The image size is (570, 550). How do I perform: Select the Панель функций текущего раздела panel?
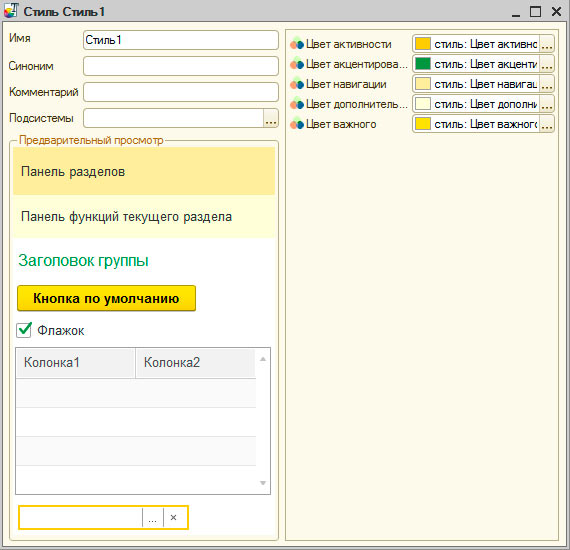(144, 217)
